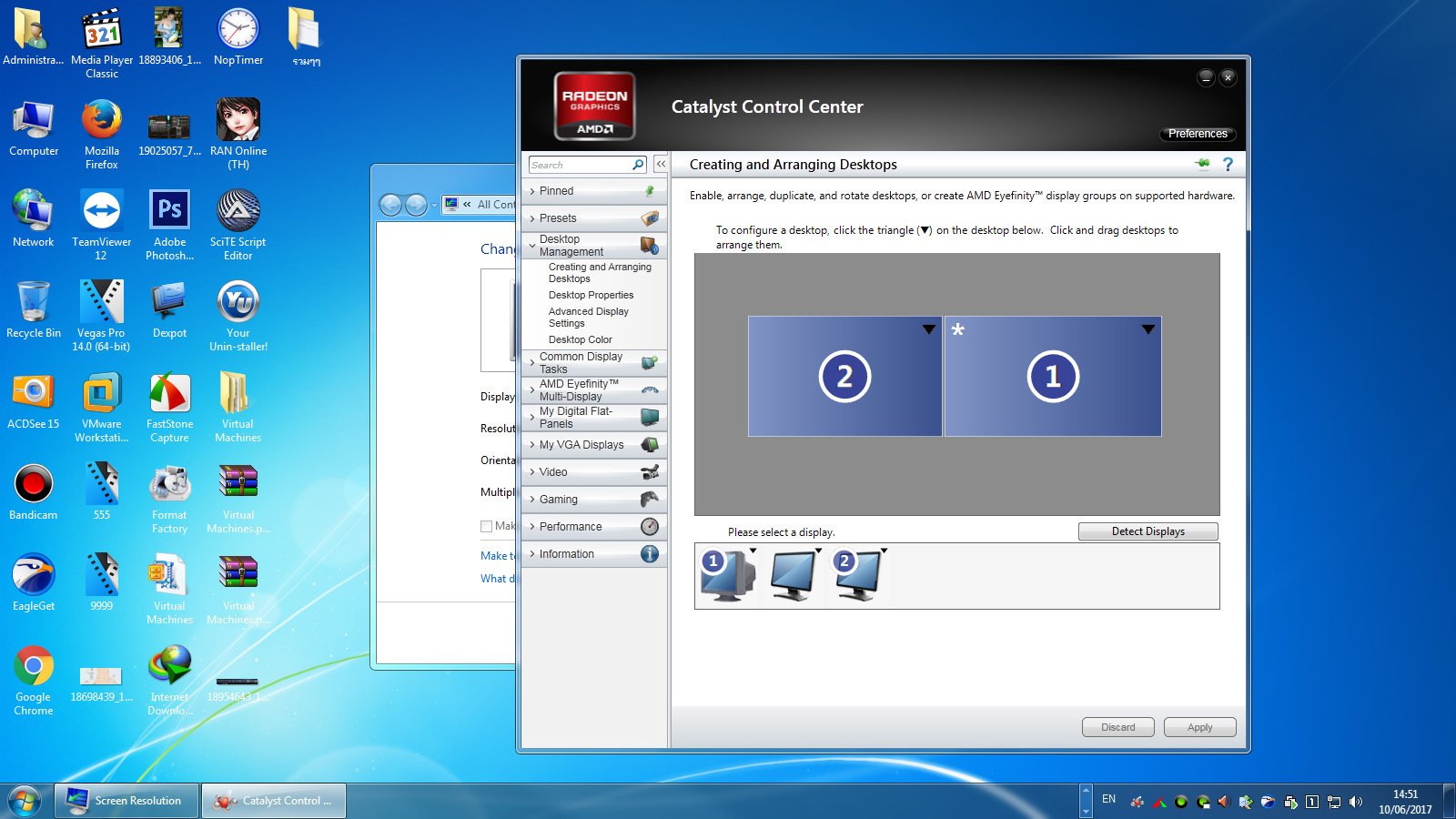The width and height of the screenshot is (1456, 819).
Task: Open the Preferences menu
Action: point(1198,134)
